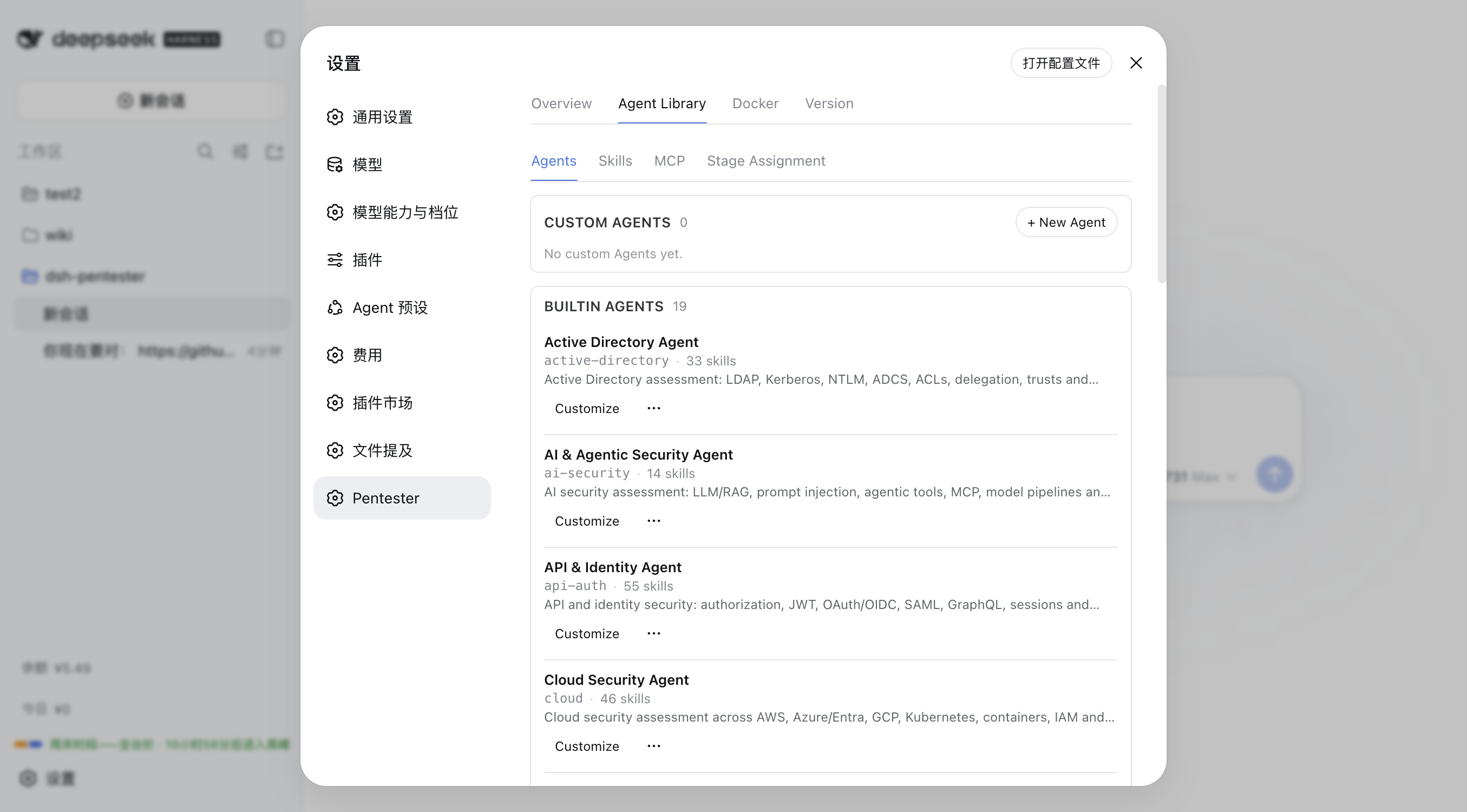Click the ai-security identifier text

coord(587,473)
